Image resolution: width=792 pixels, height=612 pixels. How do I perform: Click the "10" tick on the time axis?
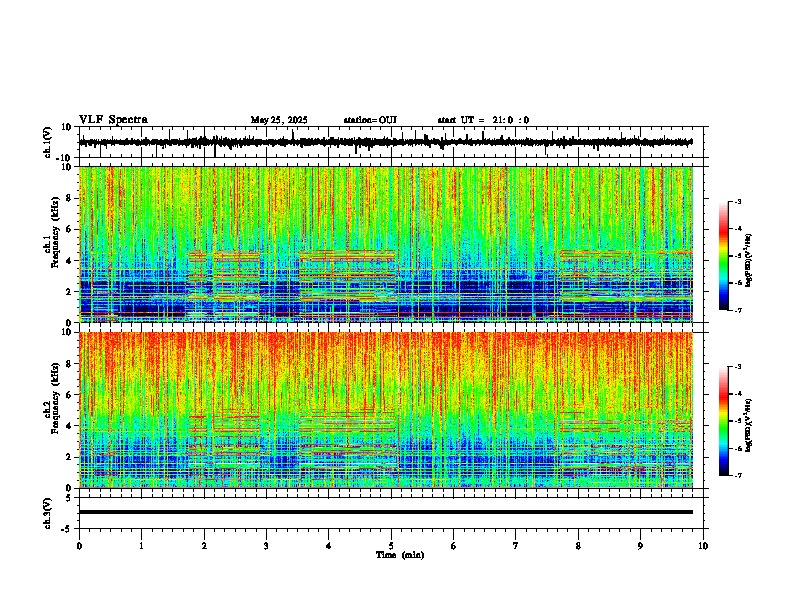[703, 546]
